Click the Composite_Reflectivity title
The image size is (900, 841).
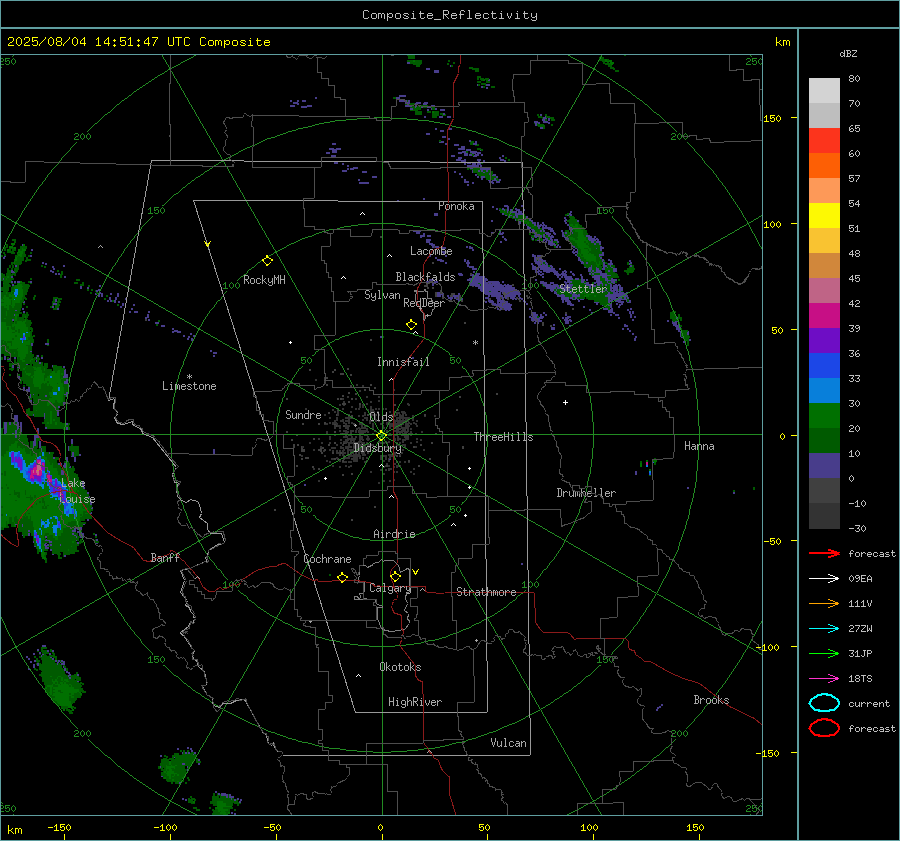(x=450, y=15)
